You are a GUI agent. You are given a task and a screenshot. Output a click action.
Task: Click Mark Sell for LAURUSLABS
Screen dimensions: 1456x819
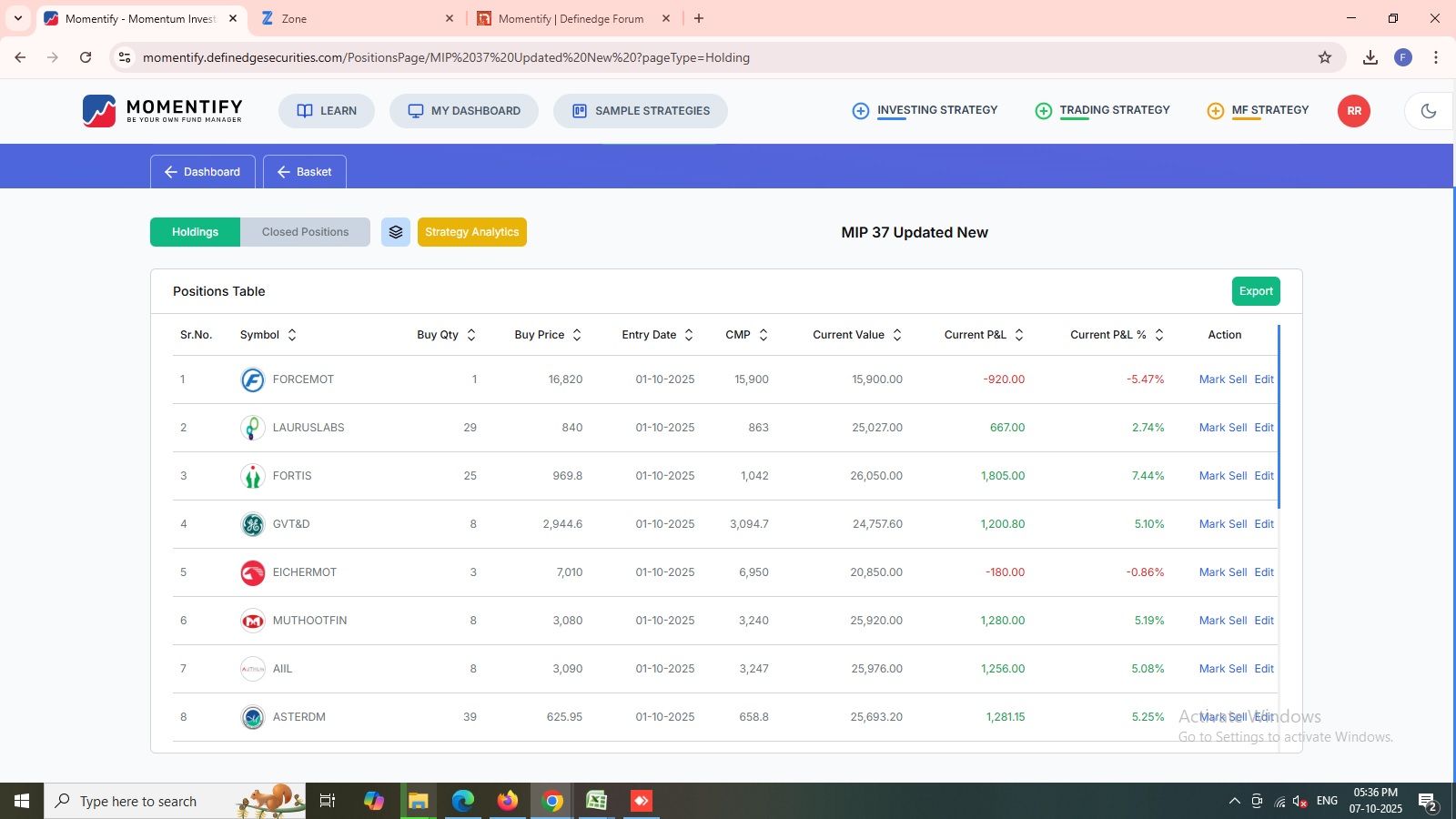tap(1222, 428)
